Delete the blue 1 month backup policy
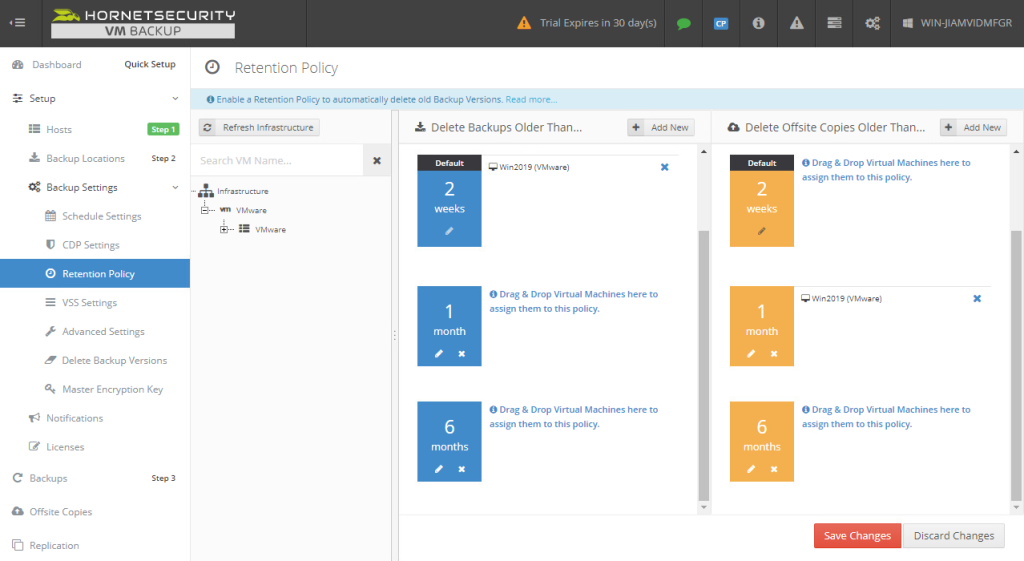This screenshot has height=561, width=1024. pyautogui.click(x=462, y=353)
